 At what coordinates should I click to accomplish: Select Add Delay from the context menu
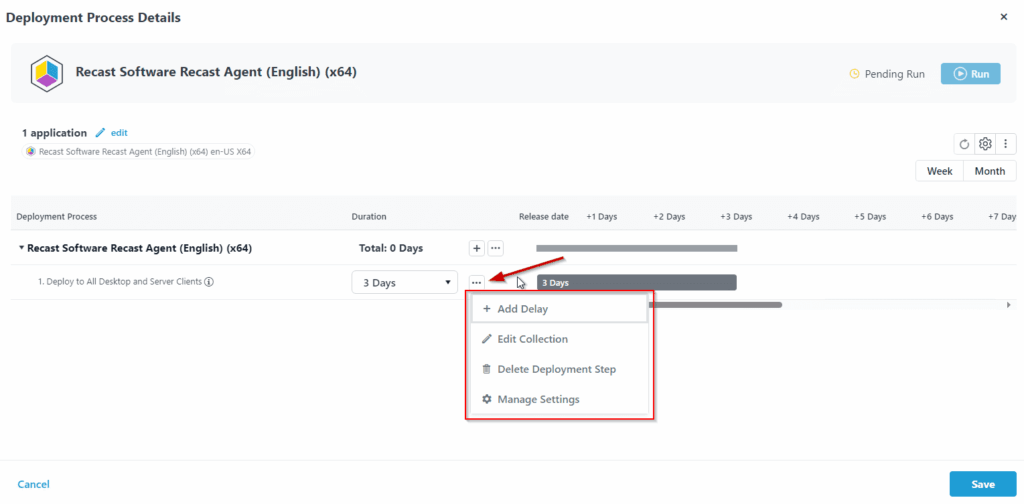559,309
